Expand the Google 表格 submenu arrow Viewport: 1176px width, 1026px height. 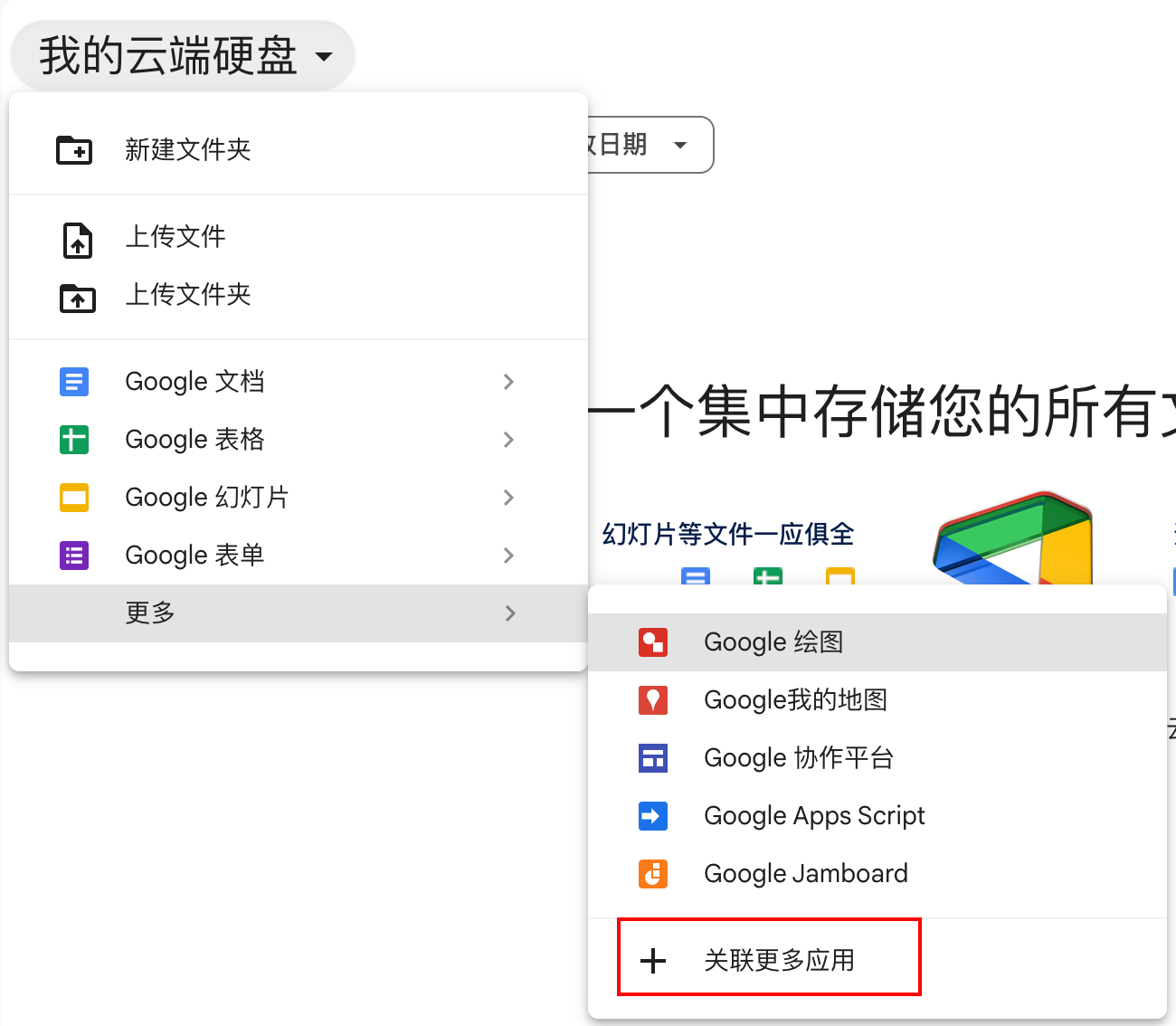(x=509, y=440)
